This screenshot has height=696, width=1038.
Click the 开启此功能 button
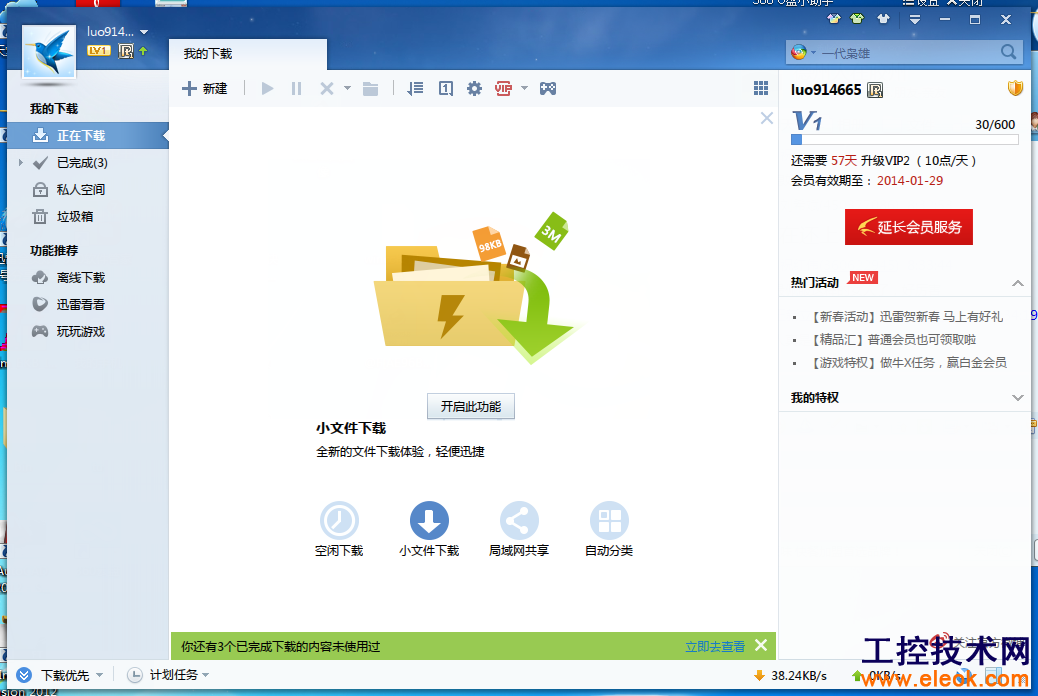pyautogui.click(x=471, y=407)
